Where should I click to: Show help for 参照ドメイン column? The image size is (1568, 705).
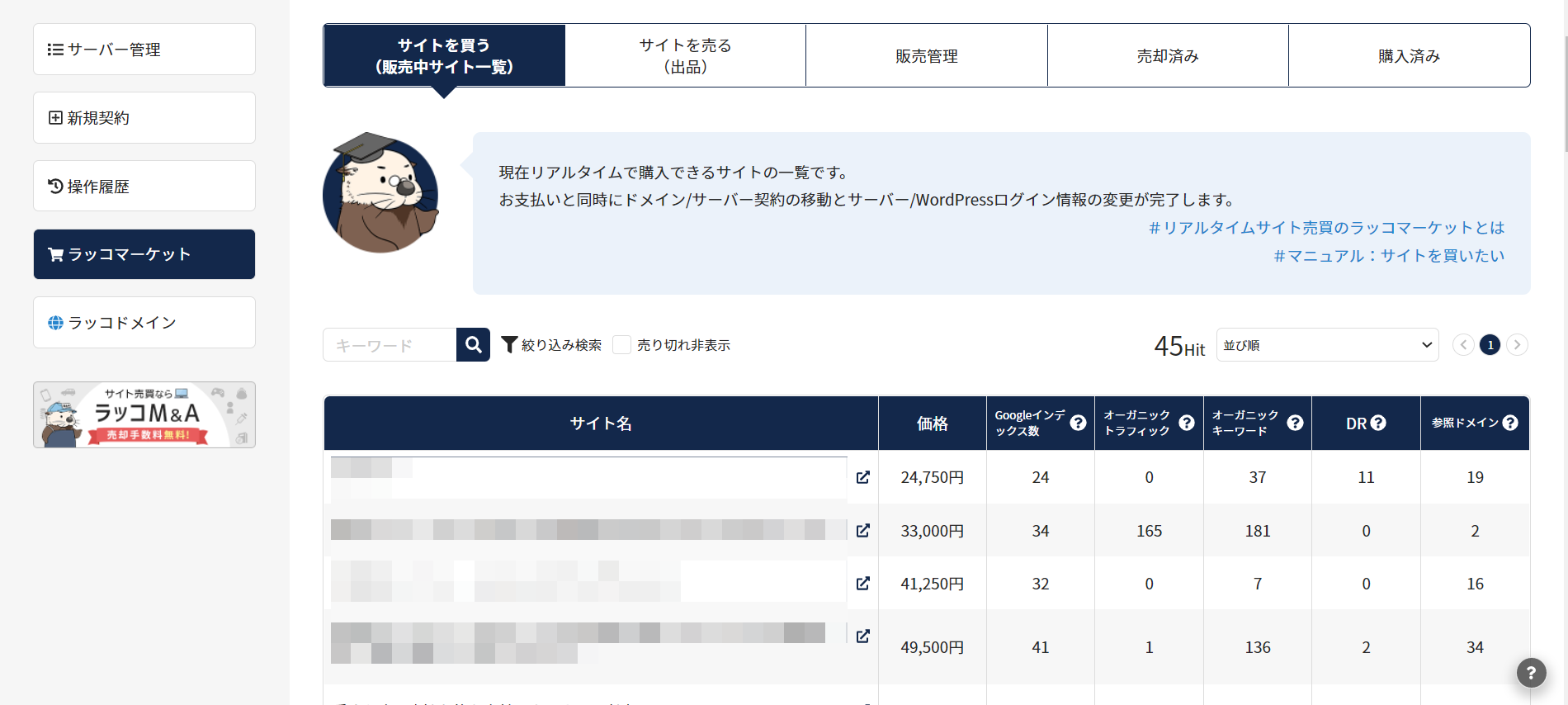tap(1510, 423)
